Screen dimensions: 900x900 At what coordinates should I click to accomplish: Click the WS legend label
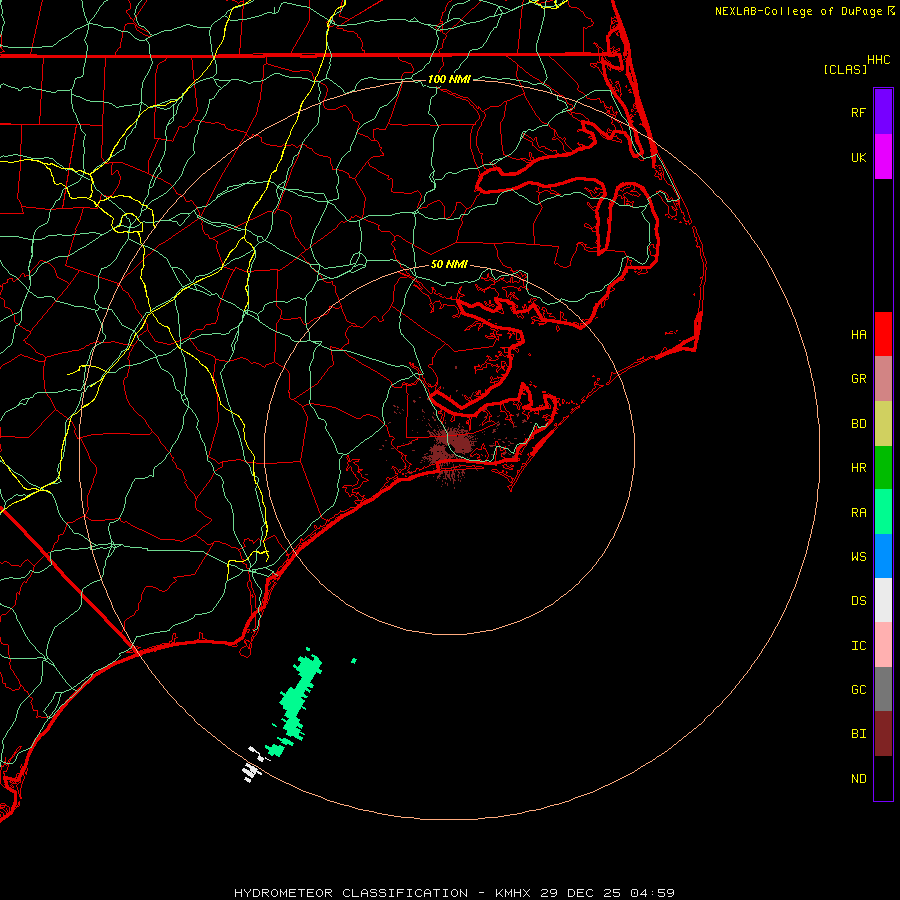coord(859,556)
